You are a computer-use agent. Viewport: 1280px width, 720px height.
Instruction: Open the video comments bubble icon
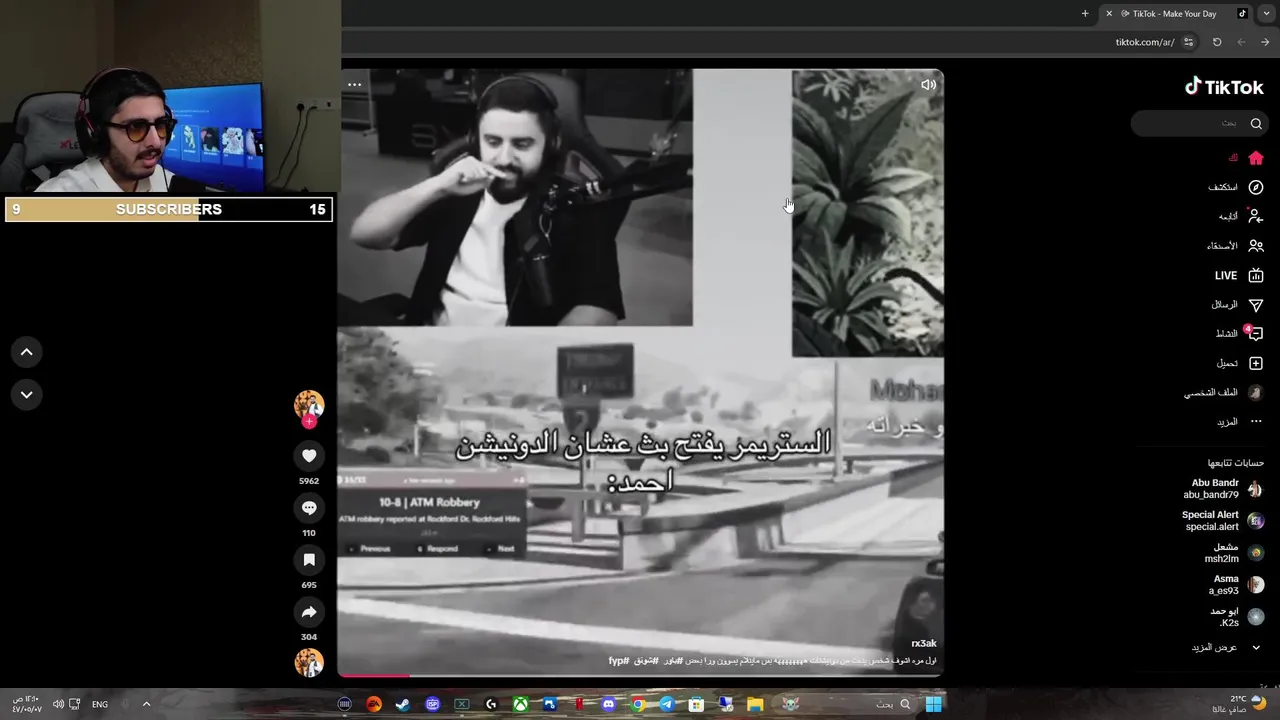point(309,508)
